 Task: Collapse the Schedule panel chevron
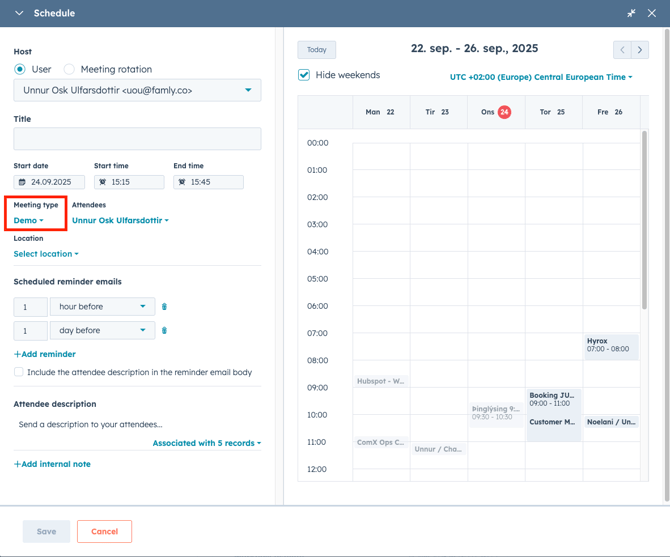(19, 13)
